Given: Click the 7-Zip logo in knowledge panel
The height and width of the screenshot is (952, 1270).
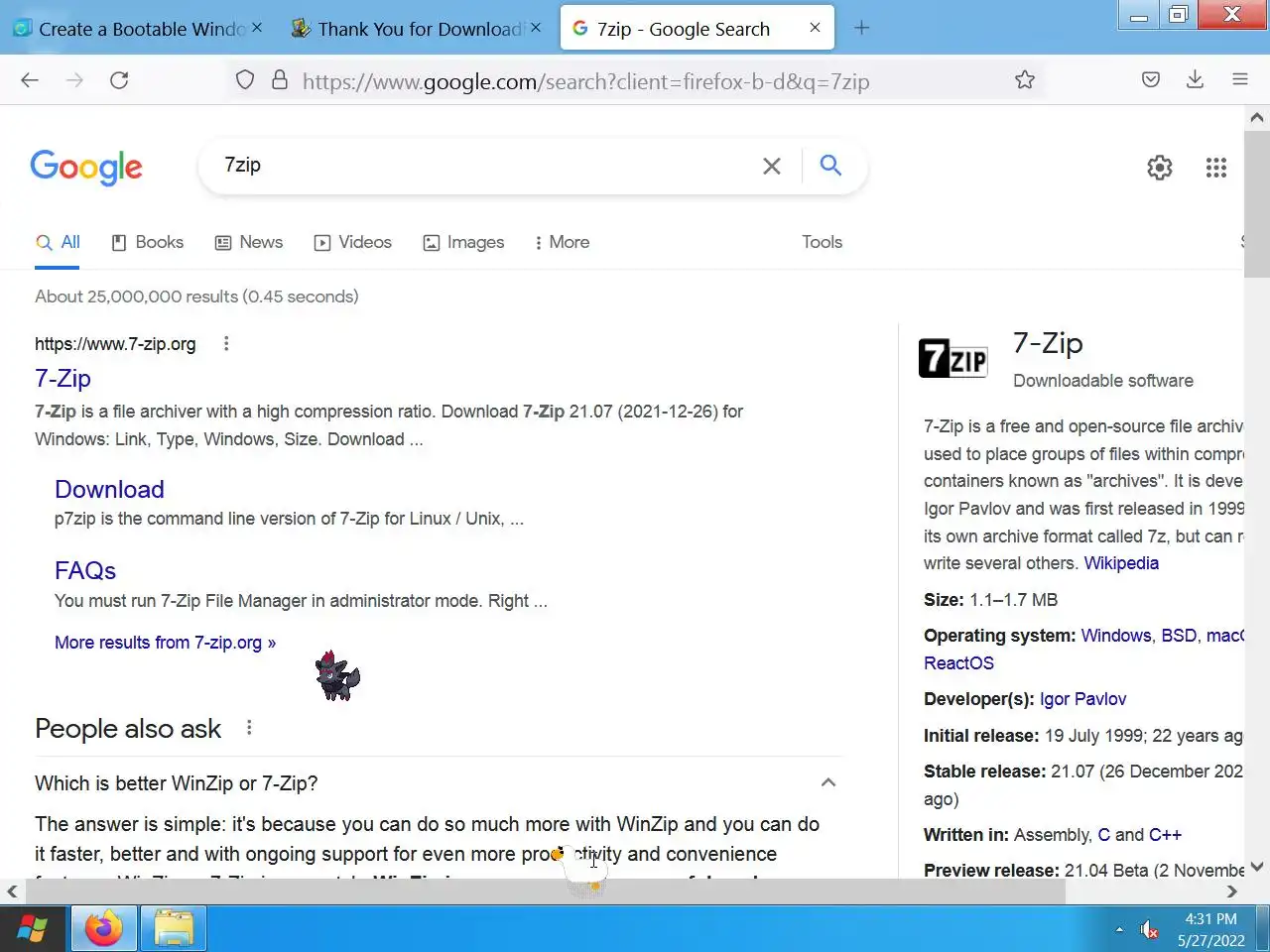Looking at the screenshot, I should pyautogui.click(x=952, y=358).
